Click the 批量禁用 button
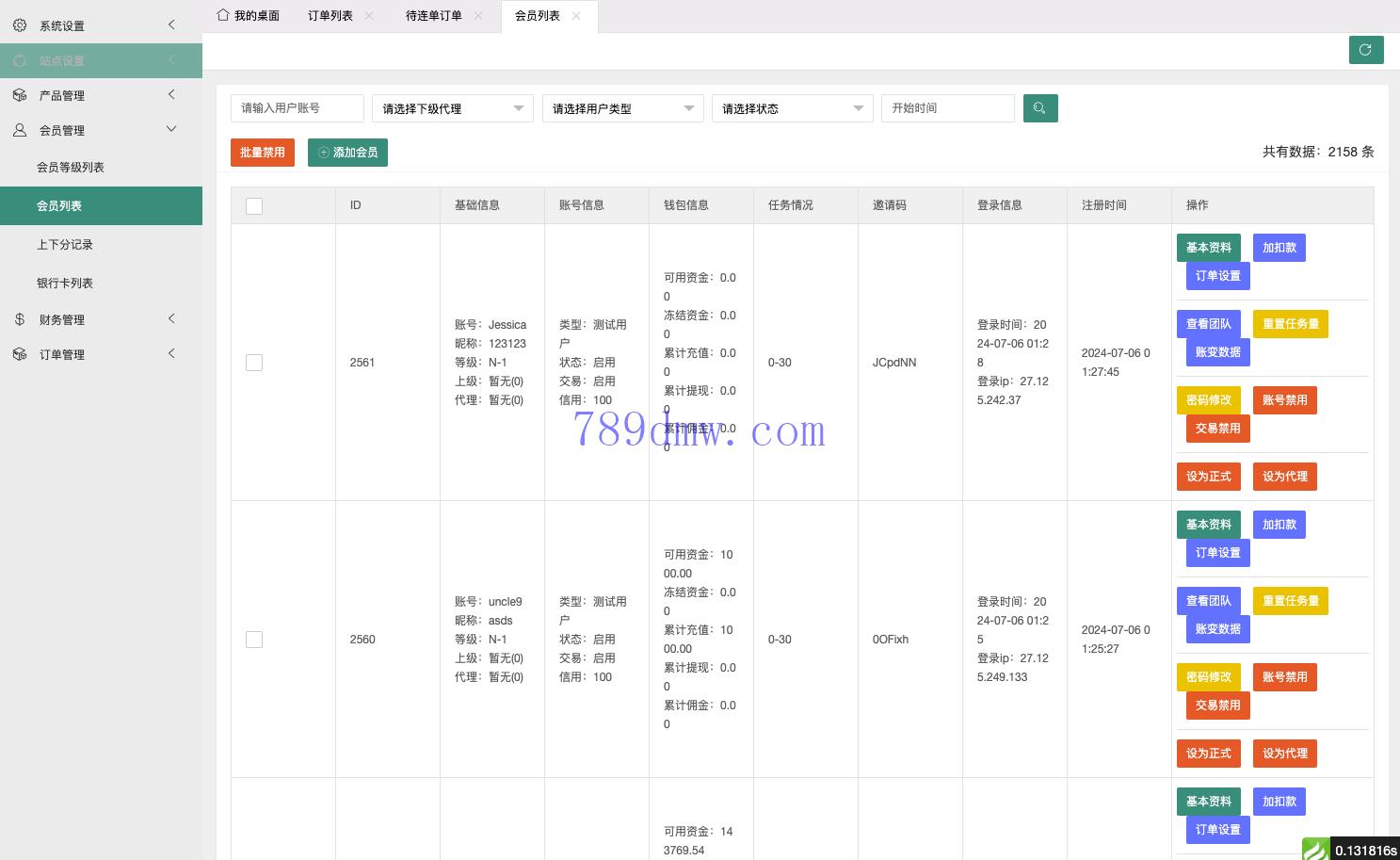The width and height of the screenshot is (1400, 860). [x=263, y=153]
